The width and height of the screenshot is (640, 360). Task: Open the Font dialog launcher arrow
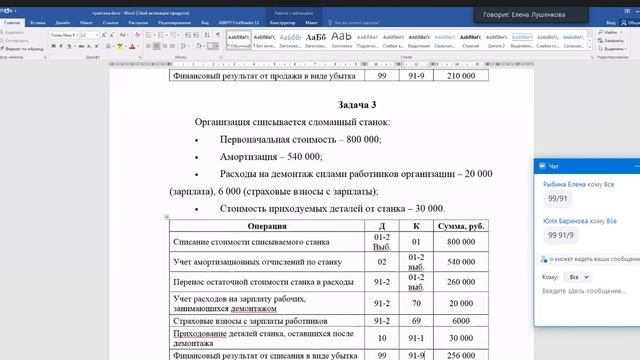[140, 58]
